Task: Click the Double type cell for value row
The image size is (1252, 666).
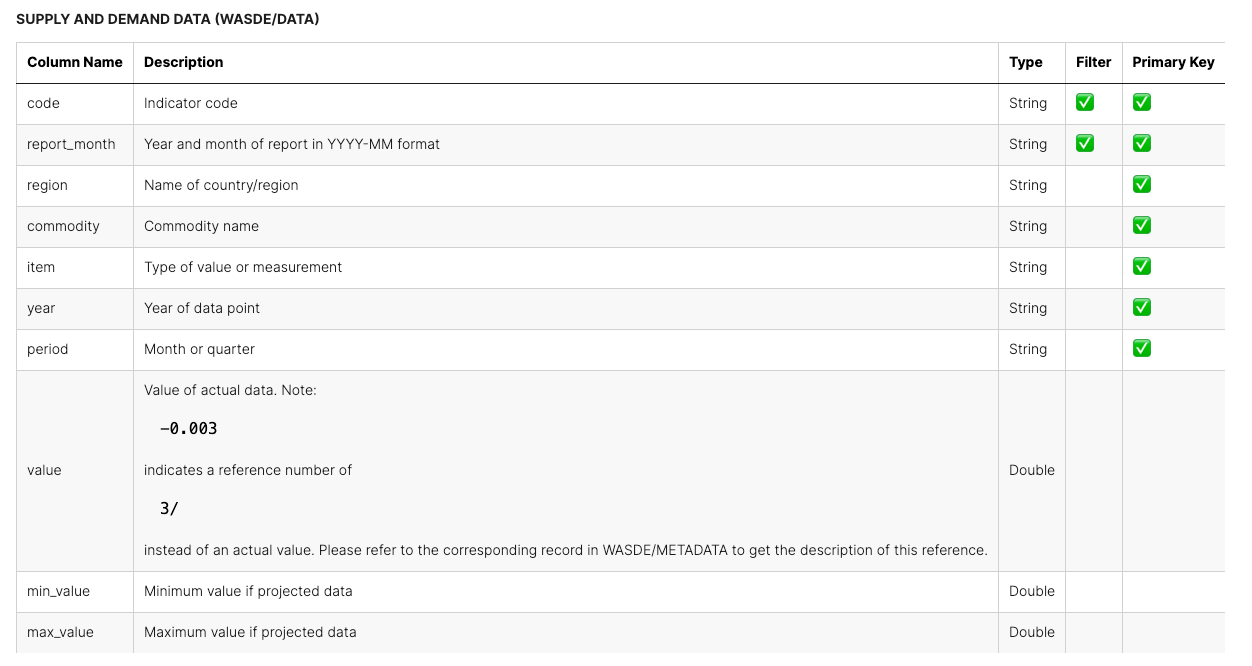Action: [x=1032, y=470]
